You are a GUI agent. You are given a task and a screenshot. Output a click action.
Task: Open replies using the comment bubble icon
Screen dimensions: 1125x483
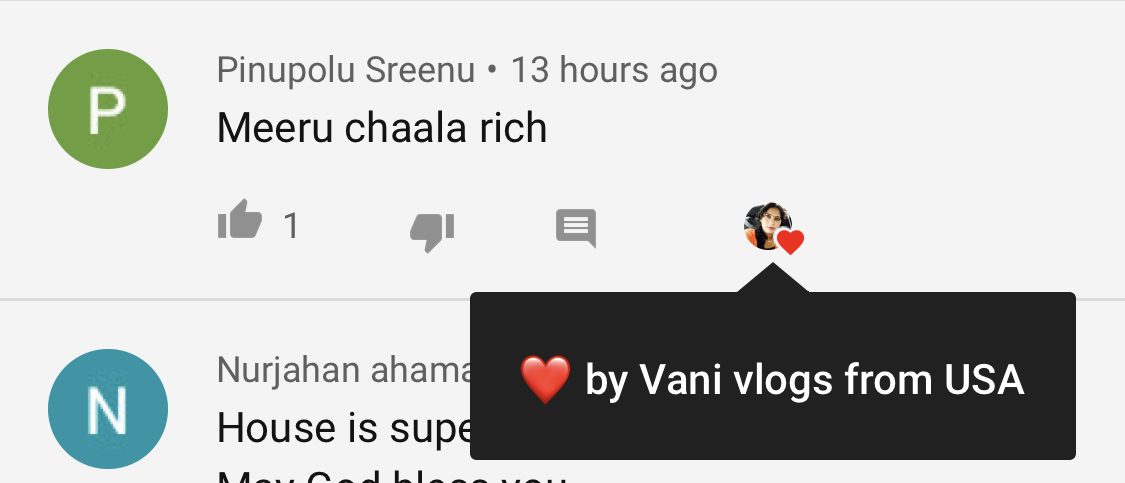[576, 229]
